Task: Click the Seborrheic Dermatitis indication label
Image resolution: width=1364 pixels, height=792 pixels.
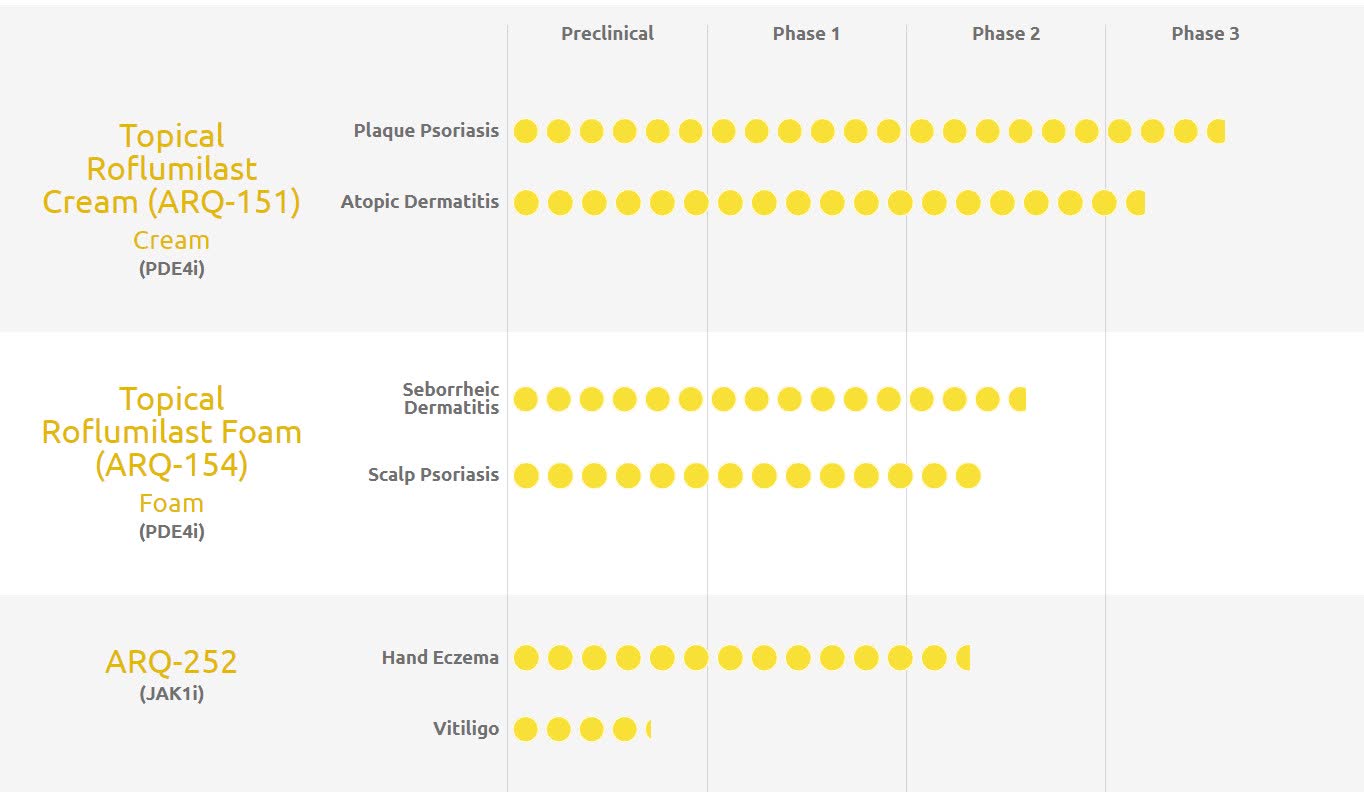Action: coord(451,398)
